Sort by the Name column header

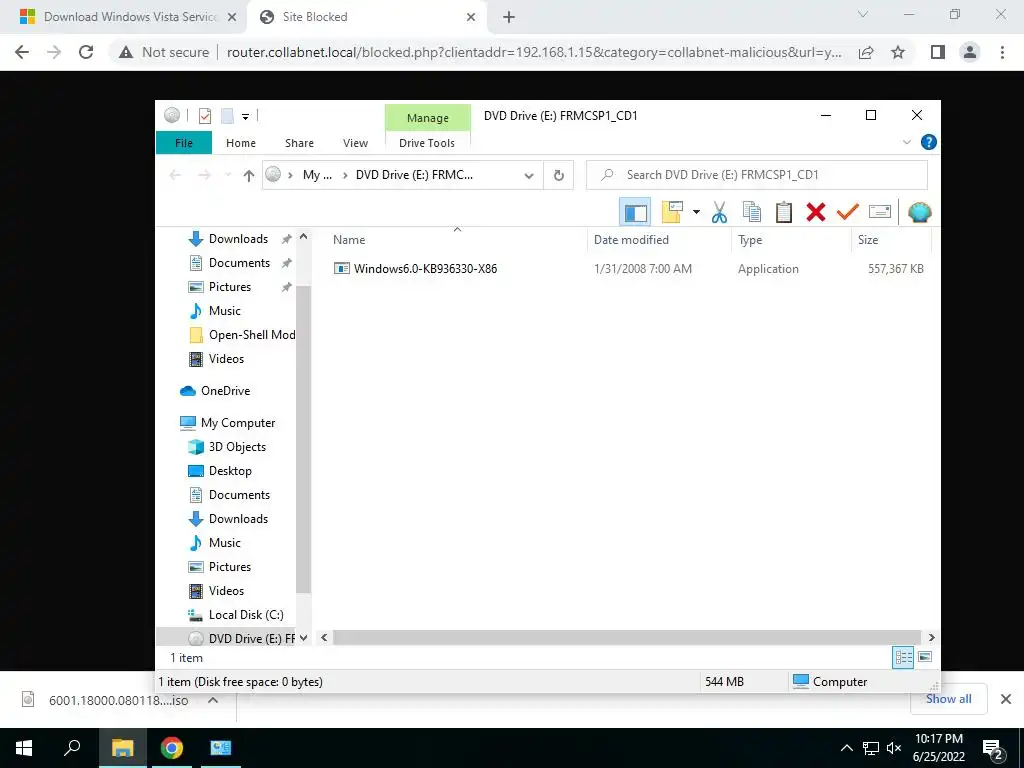tap(457, 240)
